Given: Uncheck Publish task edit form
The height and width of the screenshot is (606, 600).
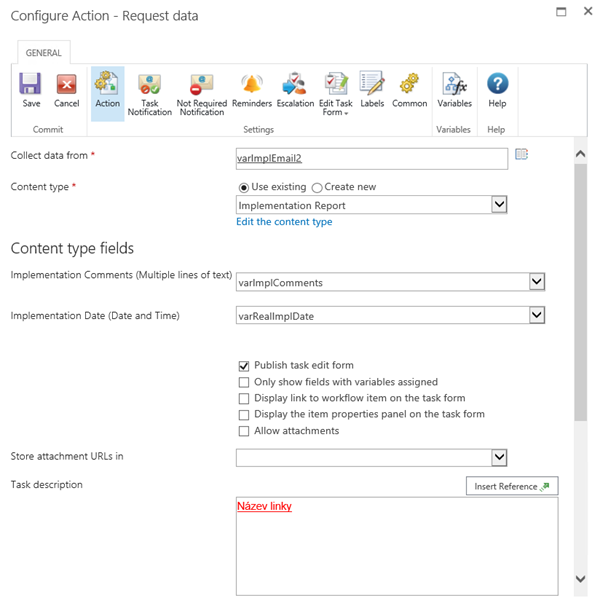Looking at the screenshot, I should click(244, 366).
